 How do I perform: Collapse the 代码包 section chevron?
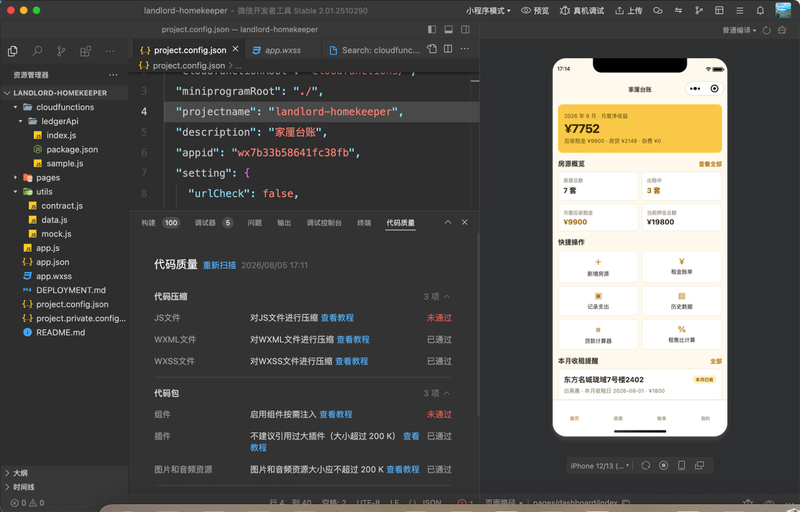[447, 393]
